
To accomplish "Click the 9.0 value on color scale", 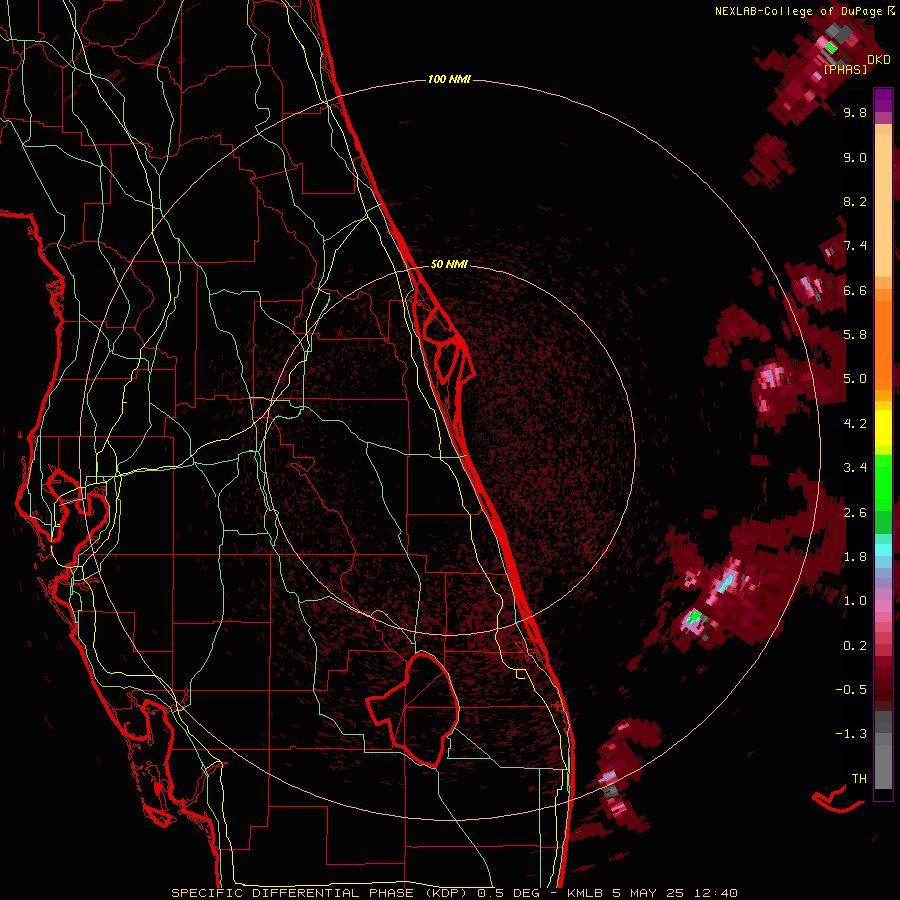I will [855, 158].
